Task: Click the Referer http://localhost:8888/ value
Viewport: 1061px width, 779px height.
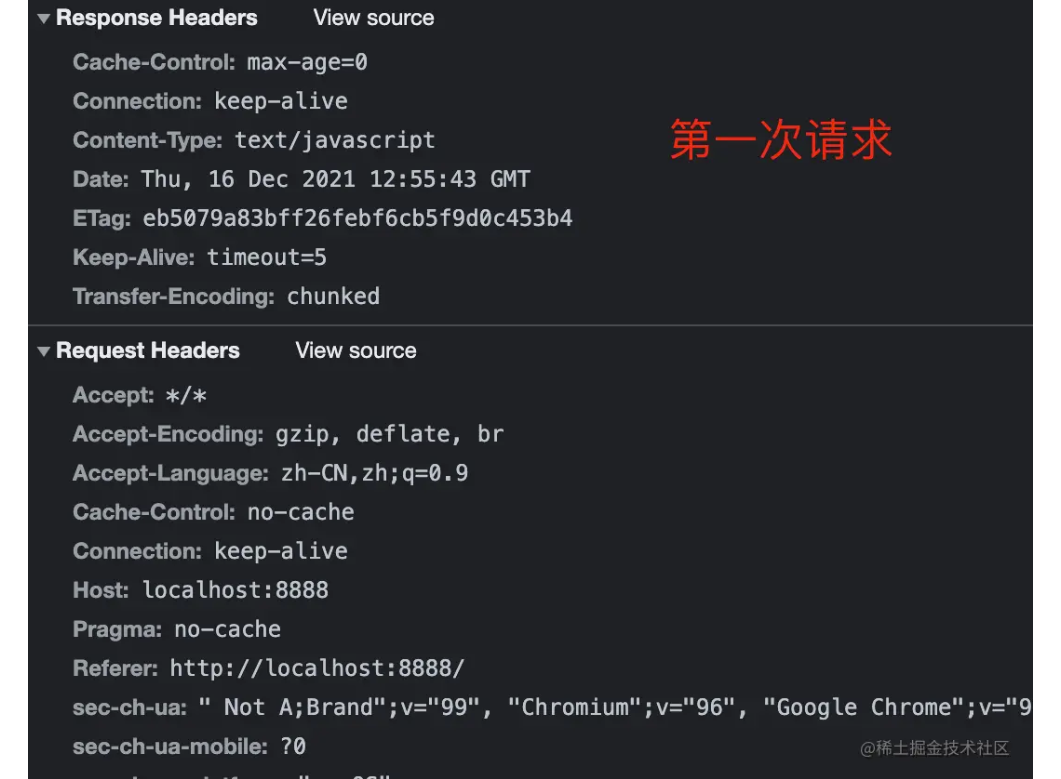Action: click(x=316, y=668)
